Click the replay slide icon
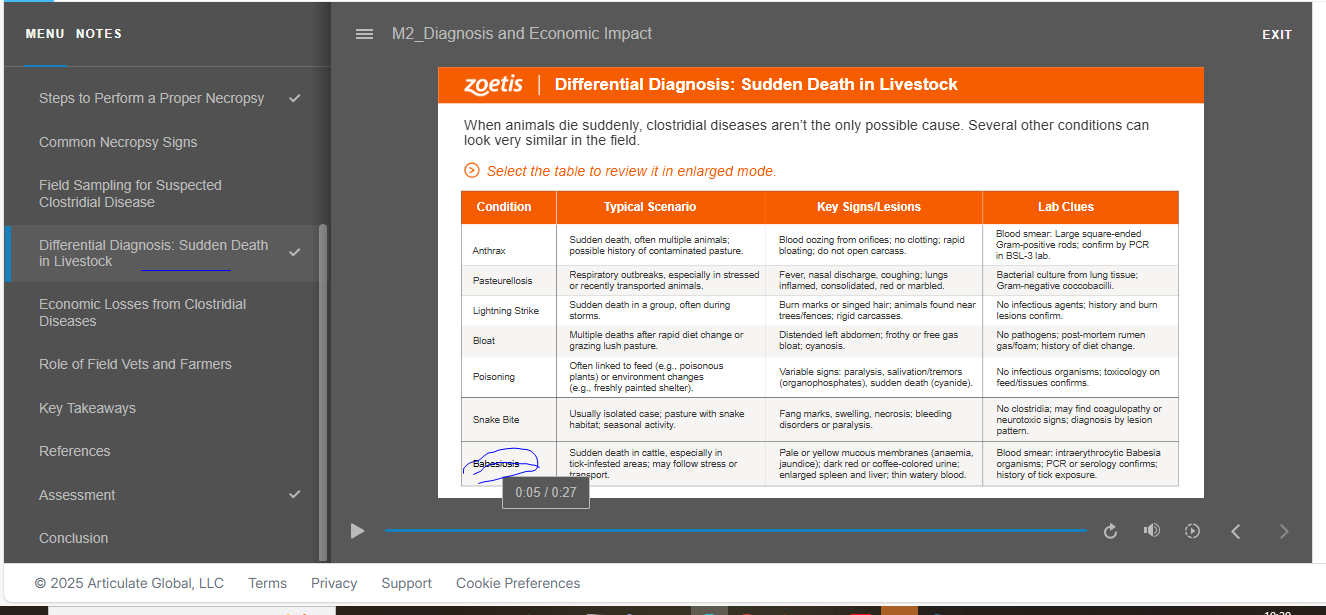 (1110, 532)
